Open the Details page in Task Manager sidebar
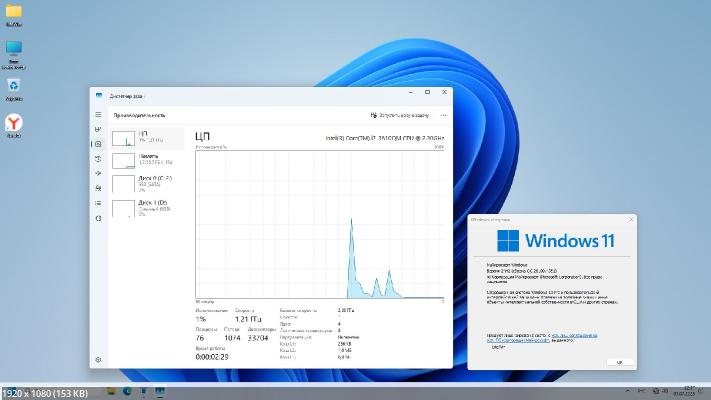Screen dimensions: 711x400 (x=98, y=203)
